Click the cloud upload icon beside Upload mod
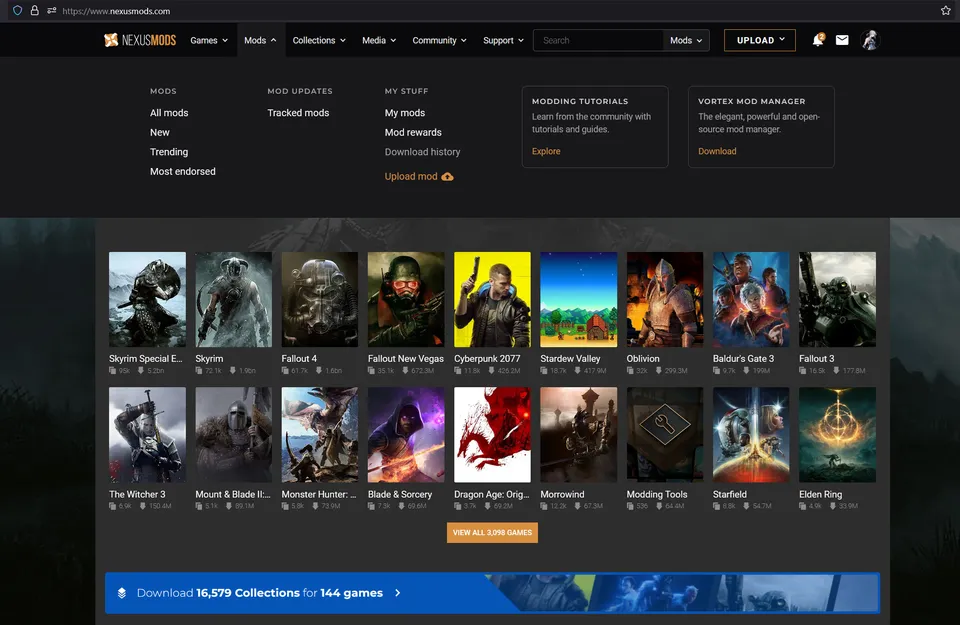The width and height of the screenshot is (960, 625). click(448, 177)
